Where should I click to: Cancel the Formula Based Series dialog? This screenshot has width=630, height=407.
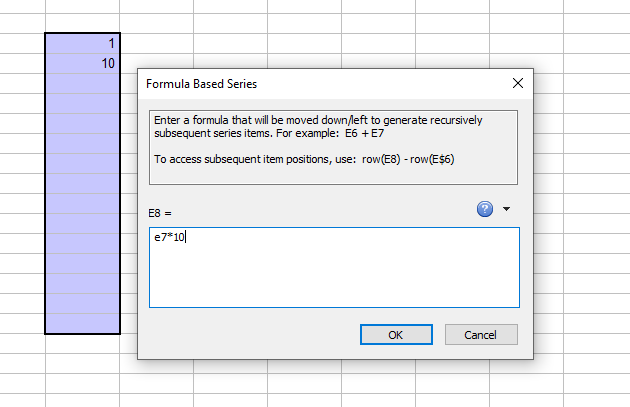pos(481,334)
